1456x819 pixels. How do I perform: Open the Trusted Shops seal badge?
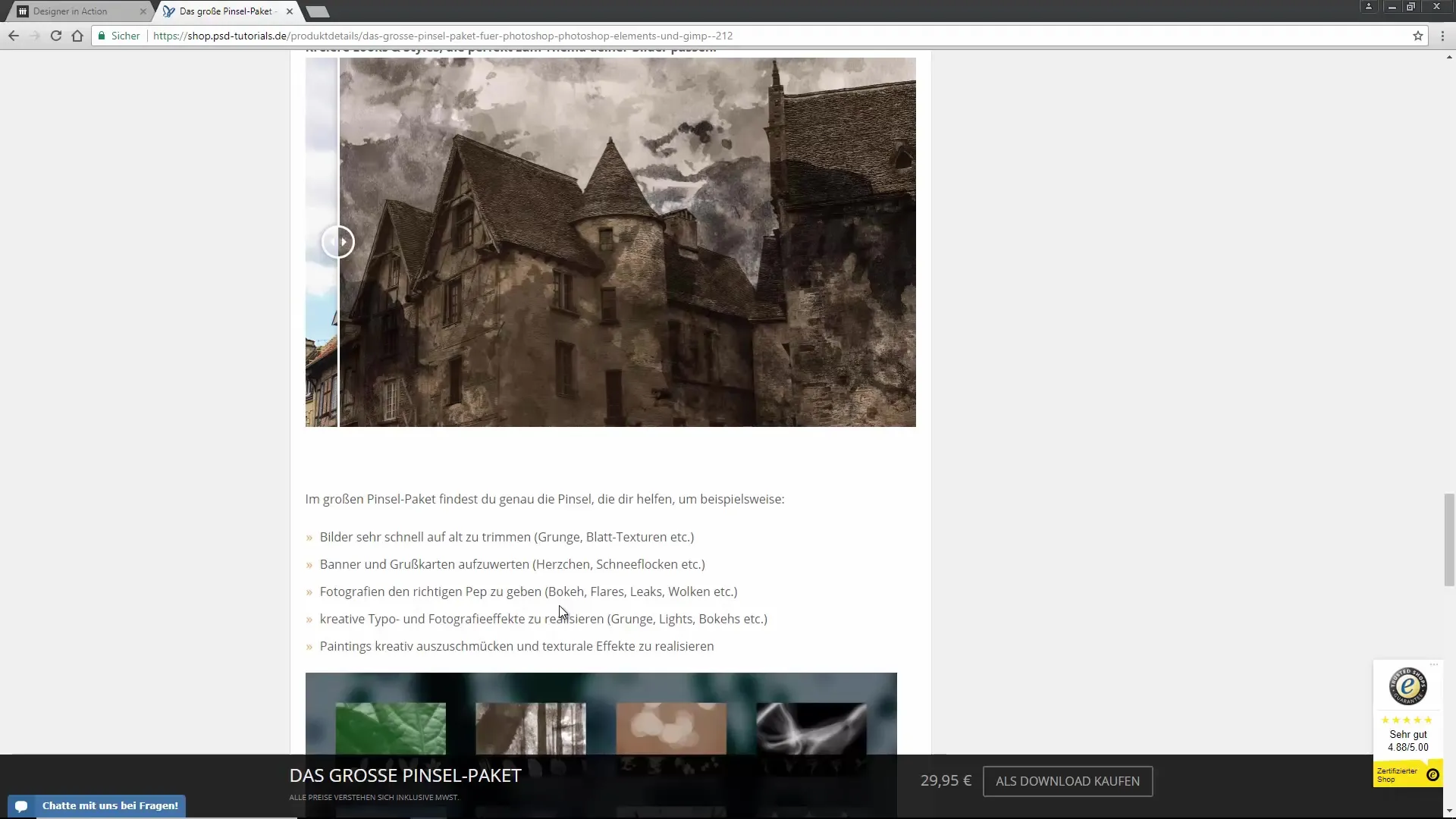1408,686
